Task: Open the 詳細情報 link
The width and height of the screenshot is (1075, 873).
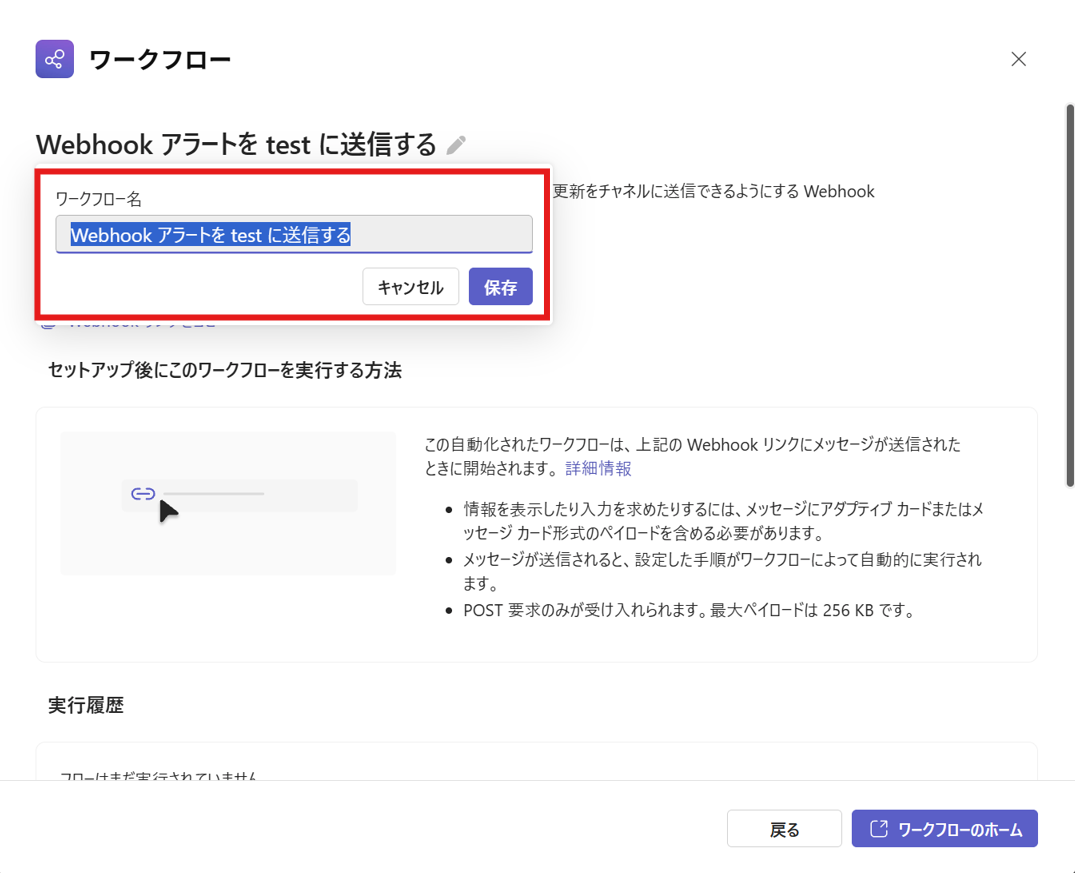Action: (598, 468)
